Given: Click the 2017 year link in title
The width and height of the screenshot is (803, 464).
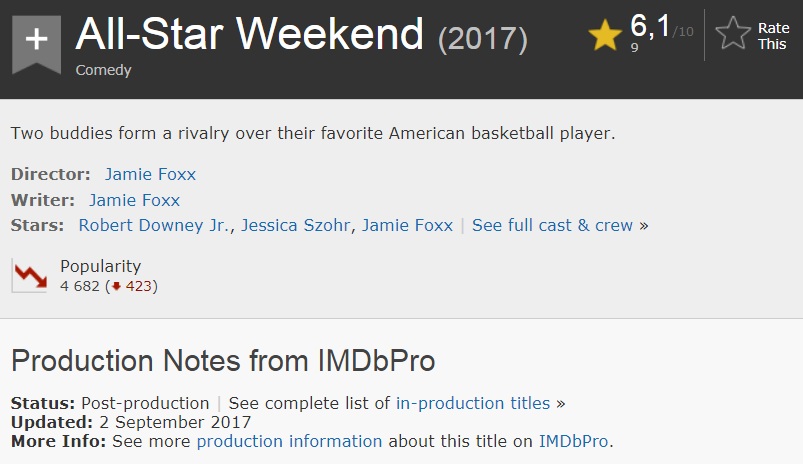Looking at the screenshot, I should (483, 39).
